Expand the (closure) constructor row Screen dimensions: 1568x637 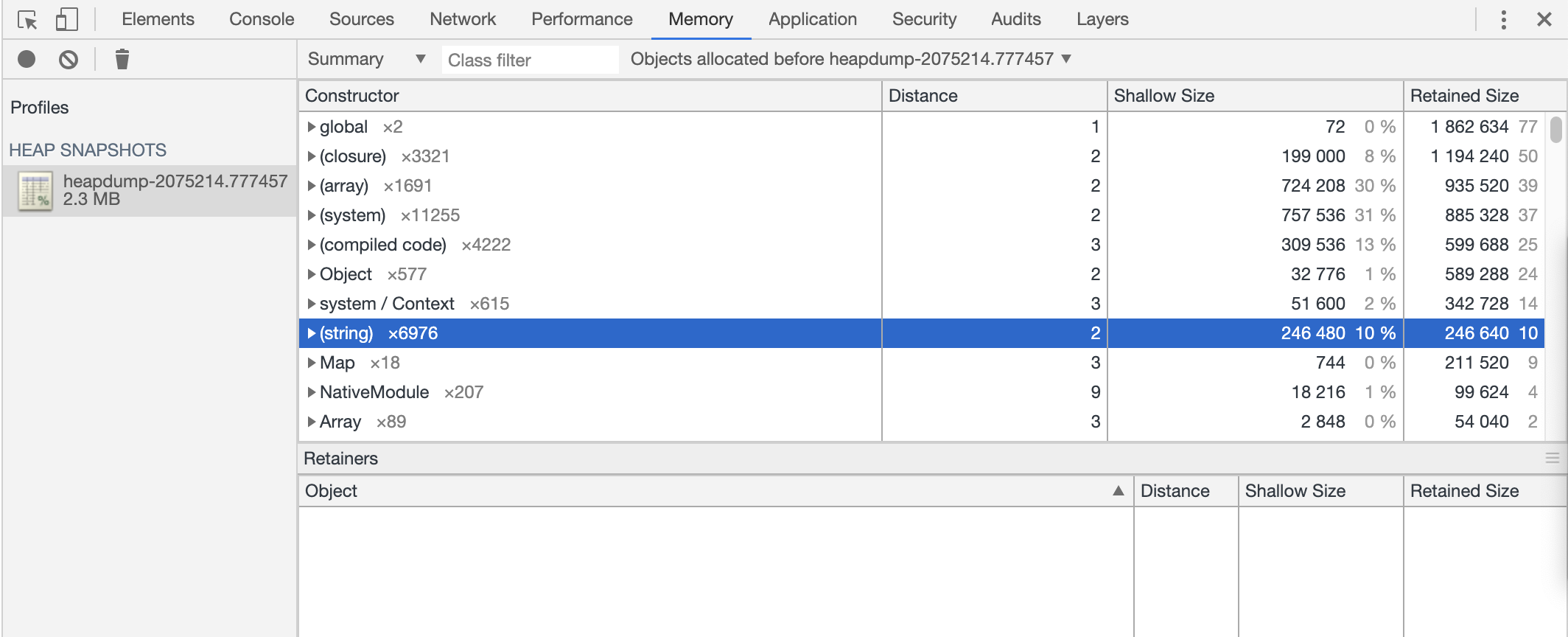[x=312, y=156]
